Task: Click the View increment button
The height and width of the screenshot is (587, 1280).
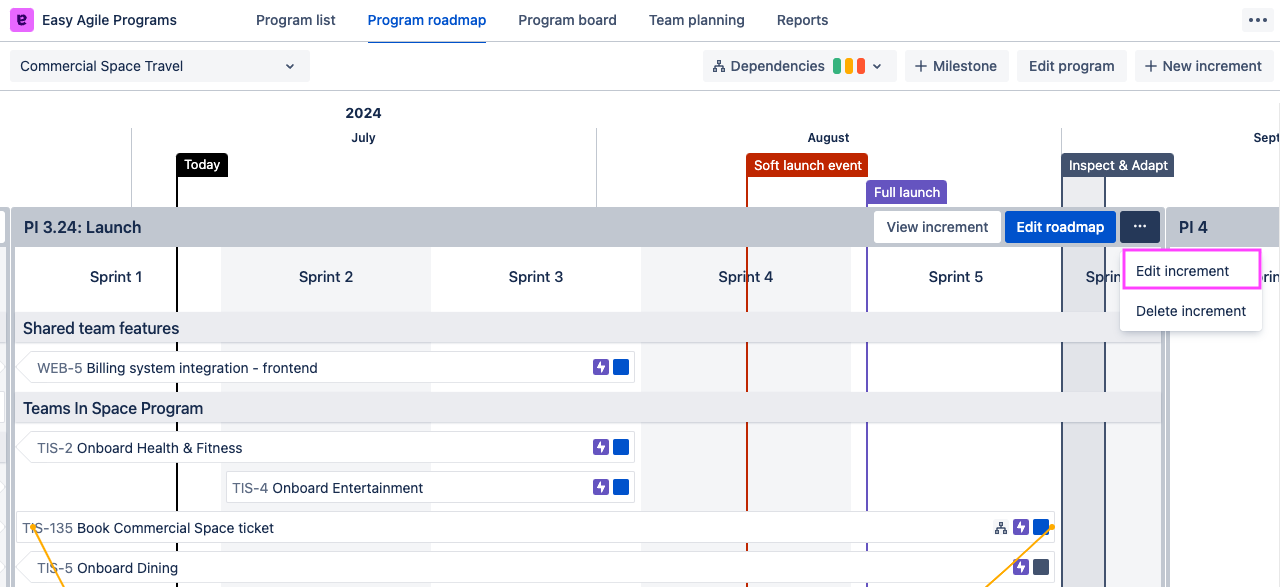Action: [937, 227]
